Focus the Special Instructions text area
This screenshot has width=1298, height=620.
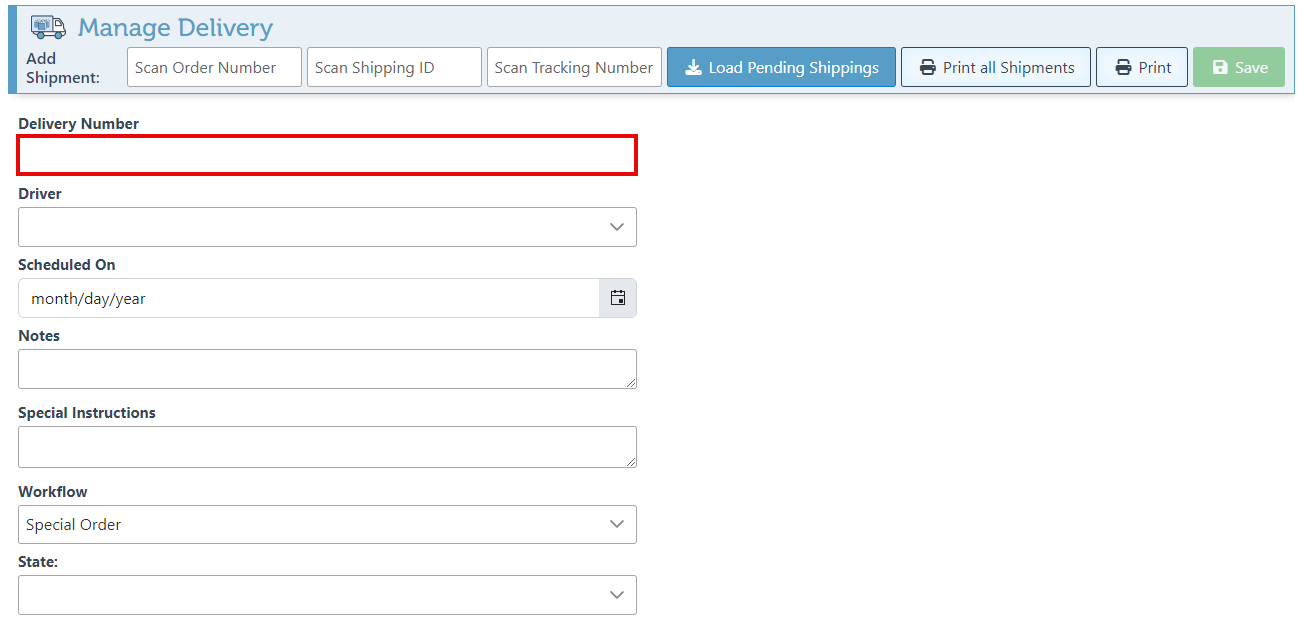click(x=327, y=447)
